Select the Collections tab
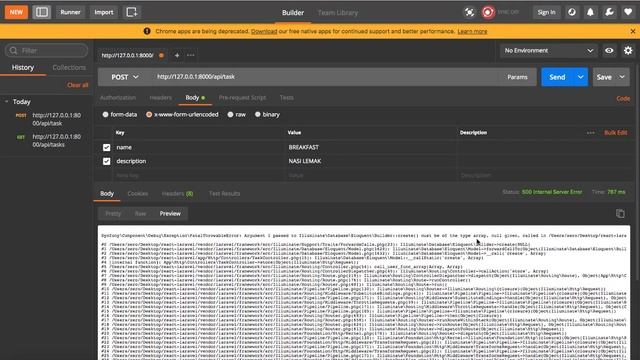Viewport: 640px width, 360px height. (69, 67)
